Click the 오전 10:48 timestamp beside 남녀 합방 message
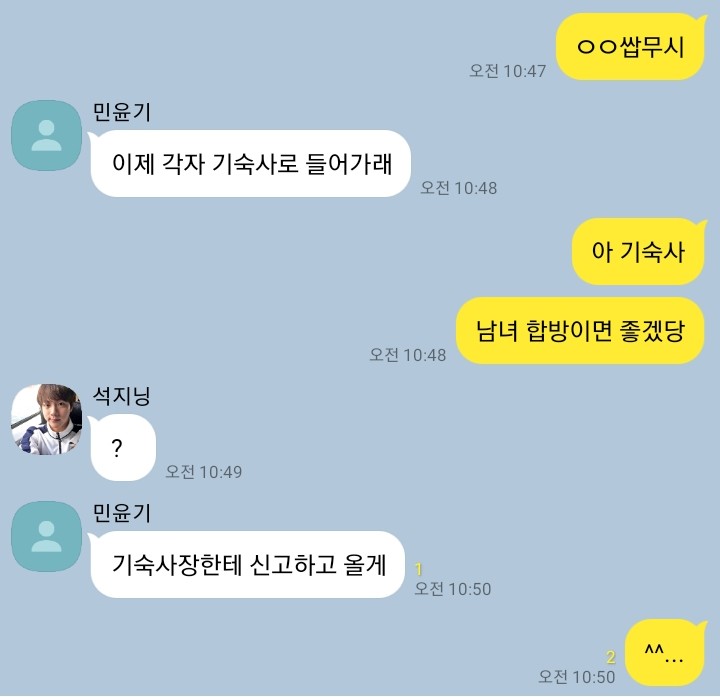The width and height of the screenshot is (720, 697). [408, 355]
